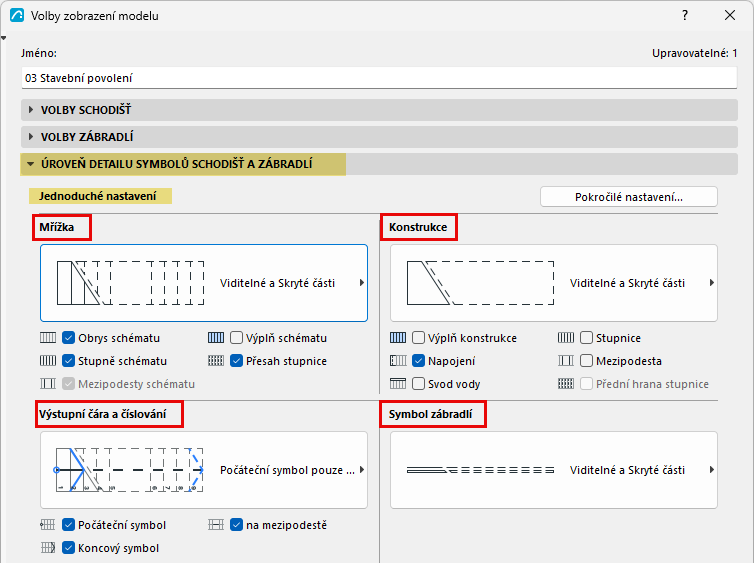Click the Výplň schématu icon
The width and height of the screenshot is (754, 563).
click(216, 338)
